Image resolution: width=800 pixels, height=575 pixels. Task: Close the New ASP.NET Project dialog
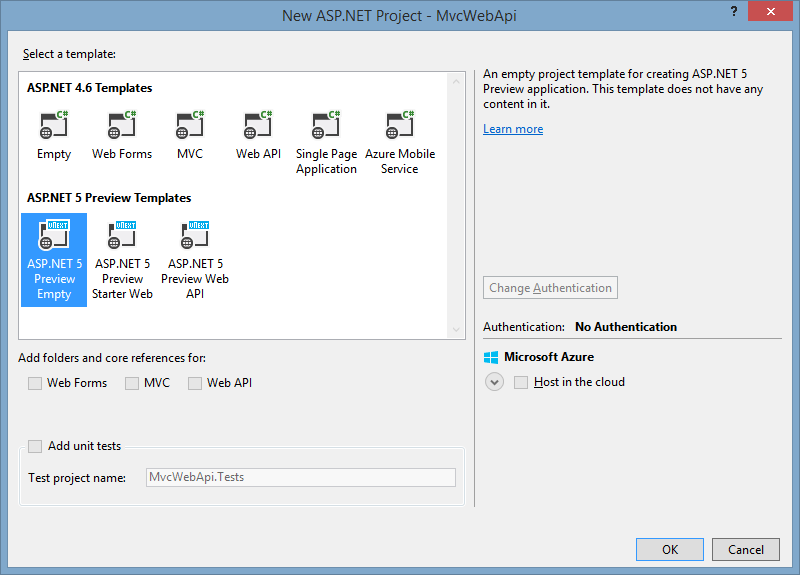(x=770, y=11)
